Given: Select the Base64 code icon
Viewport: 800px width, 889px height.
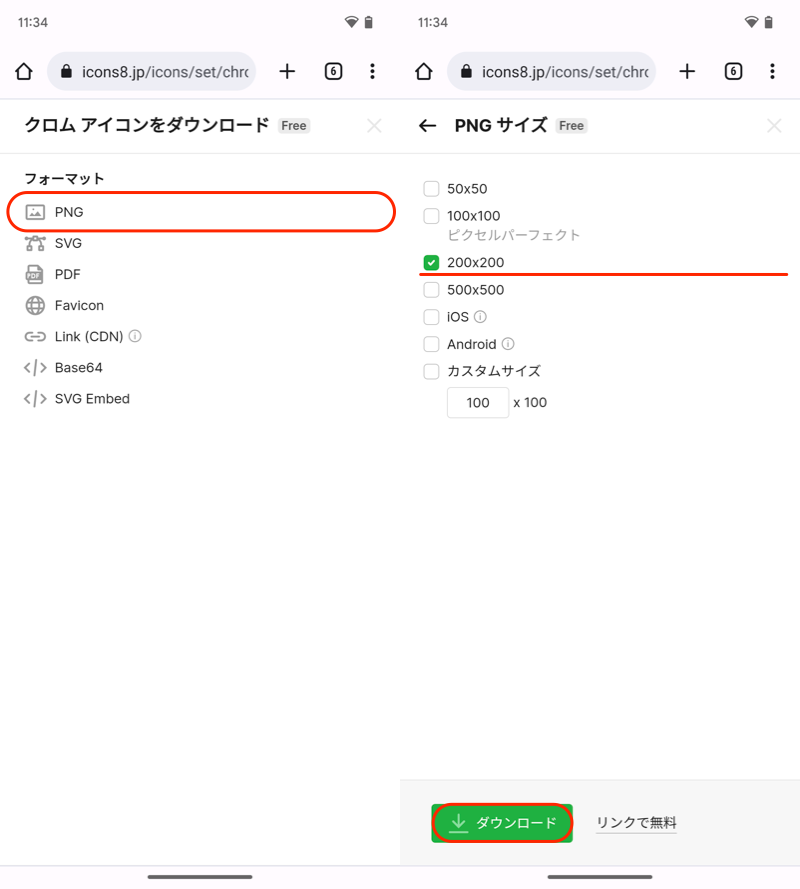Looking at the screenshot, I should [x=35, y=367].
